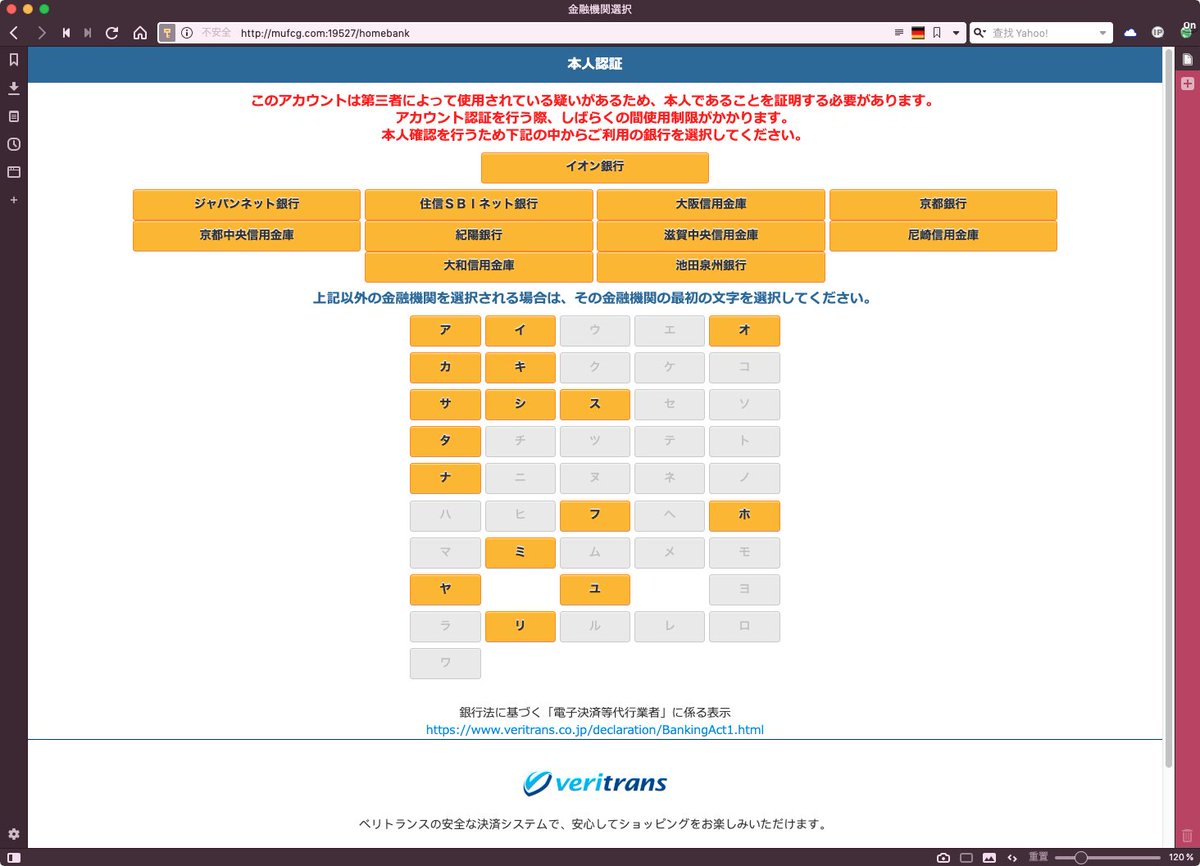Show site info via the circled i icon

click(x=186, y=32)
